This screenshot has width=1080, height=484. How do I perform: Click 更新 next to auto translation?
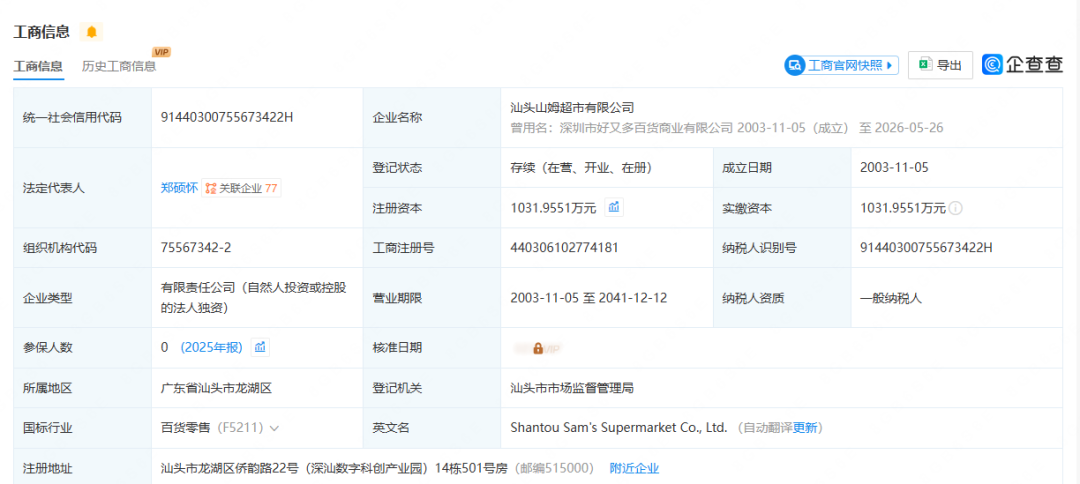[805, 428]
